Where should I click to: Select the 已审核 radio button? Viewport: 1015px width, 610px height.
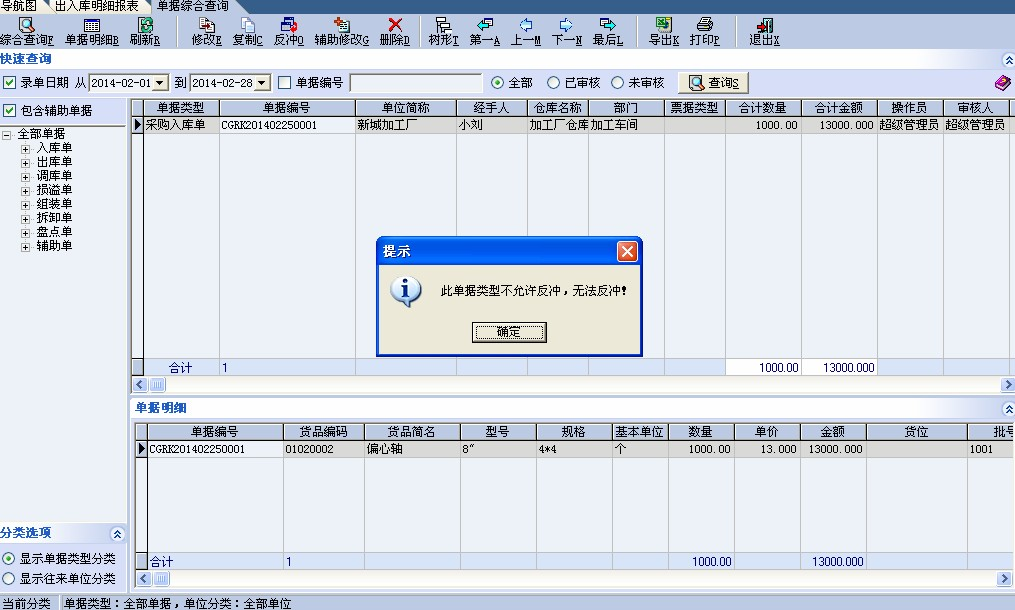(x=553, y=83)
